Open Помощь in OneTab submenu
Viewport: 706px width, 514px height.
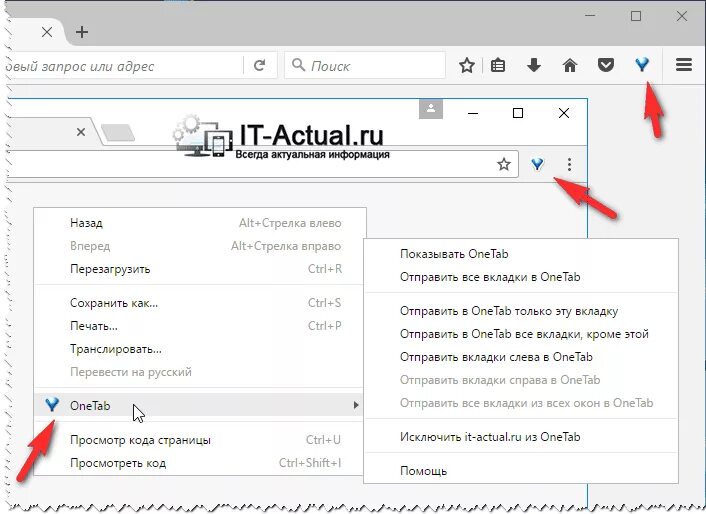(x=521, y=471)
